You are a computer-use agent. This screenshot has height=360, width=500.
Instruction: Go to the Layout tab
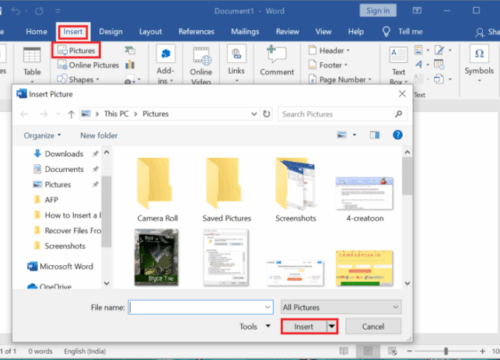point(150,32)
